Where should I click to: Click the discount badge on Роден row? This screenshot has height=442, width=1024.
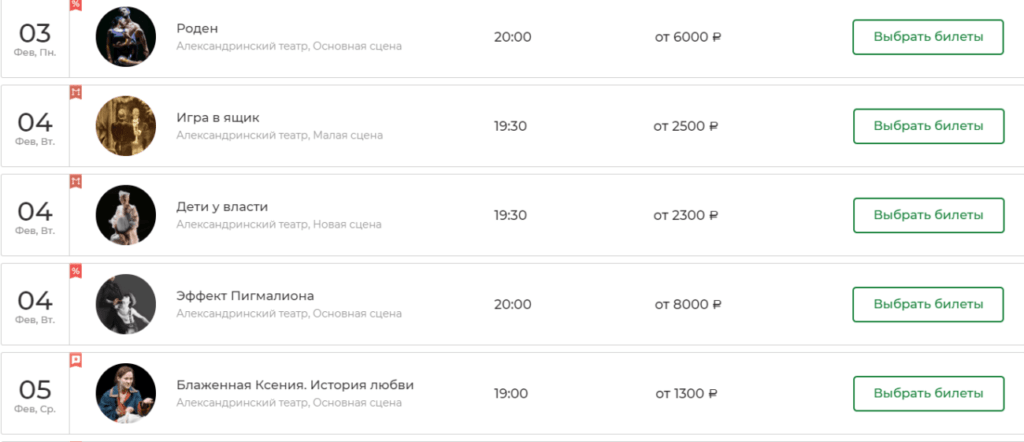[x=75, y=5]
